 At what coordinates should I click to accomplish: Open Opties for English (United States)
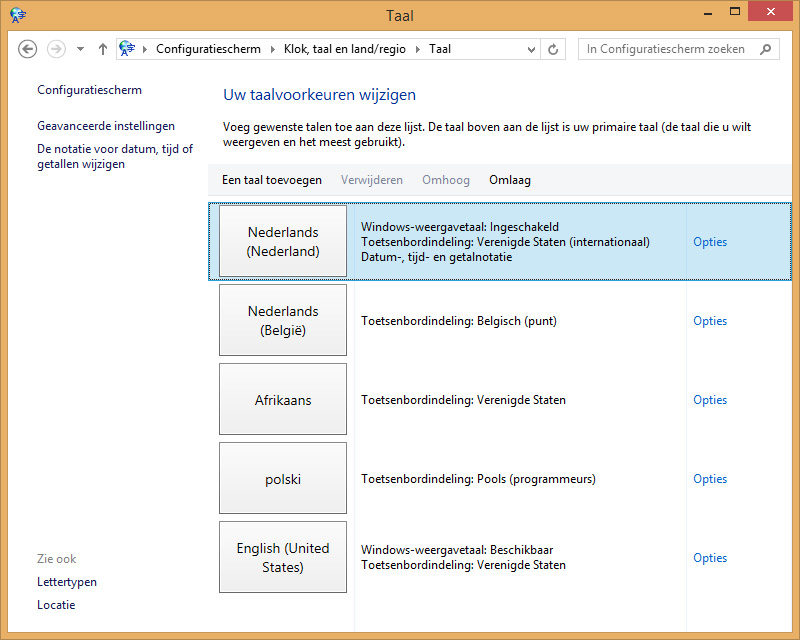710,558
